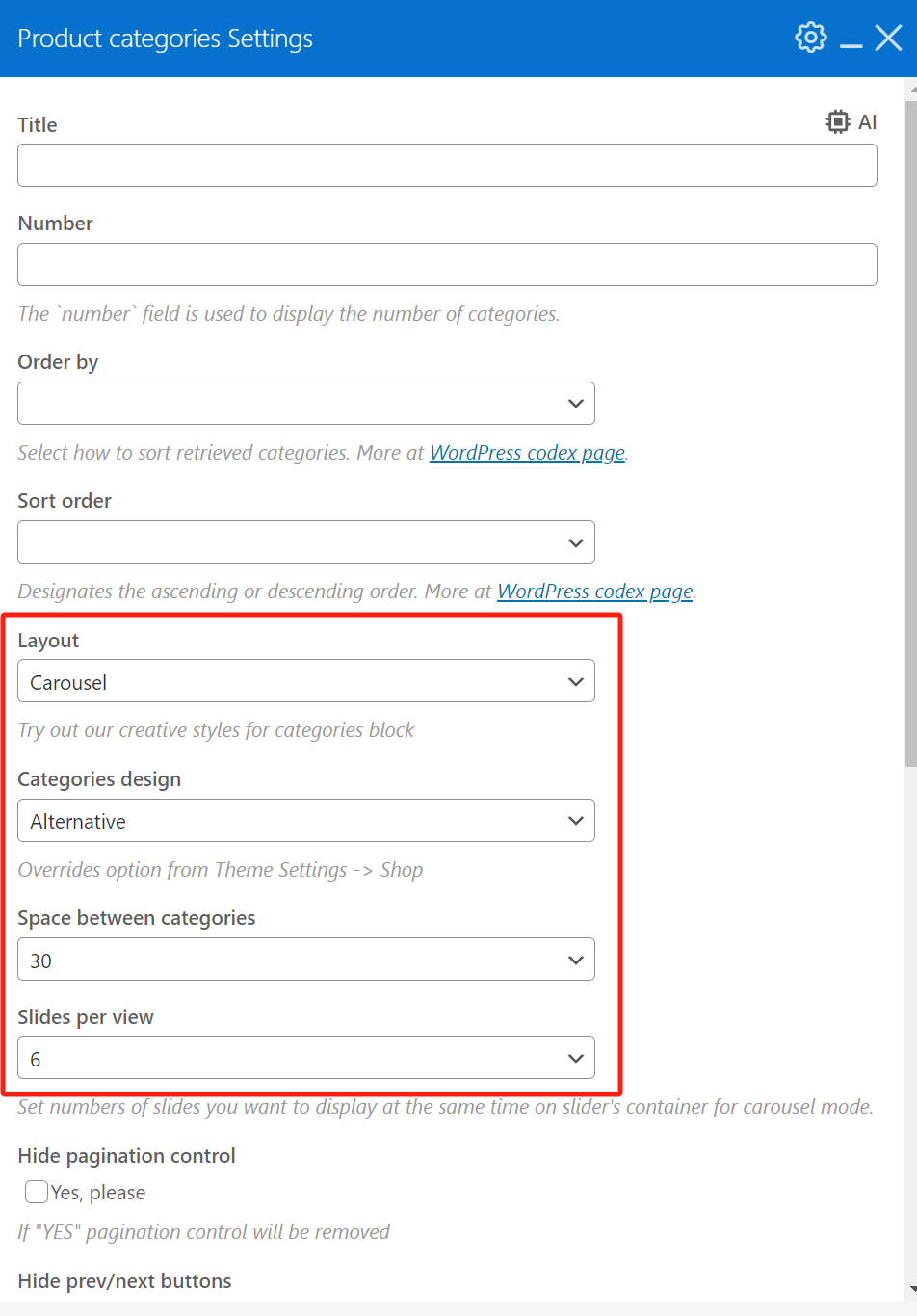This screenshot has height=1316, width=917.
Task: Close the Product categories Settings panel
Action: [x=888, y=38]
